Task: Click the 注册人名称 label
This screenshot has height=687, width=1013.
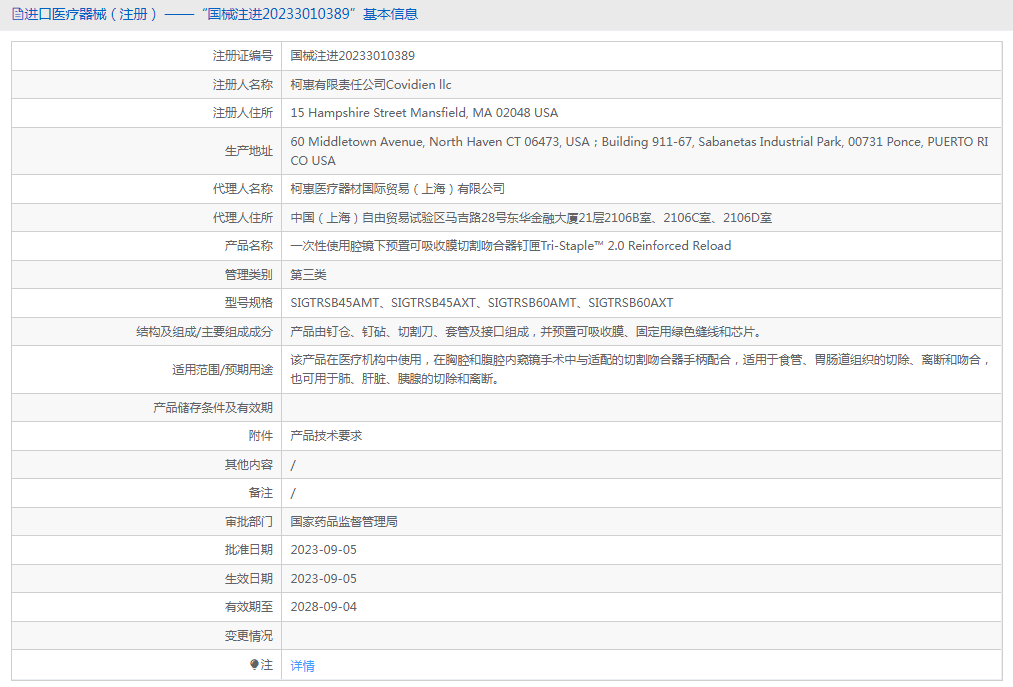Action: click(x=243, y=85)
